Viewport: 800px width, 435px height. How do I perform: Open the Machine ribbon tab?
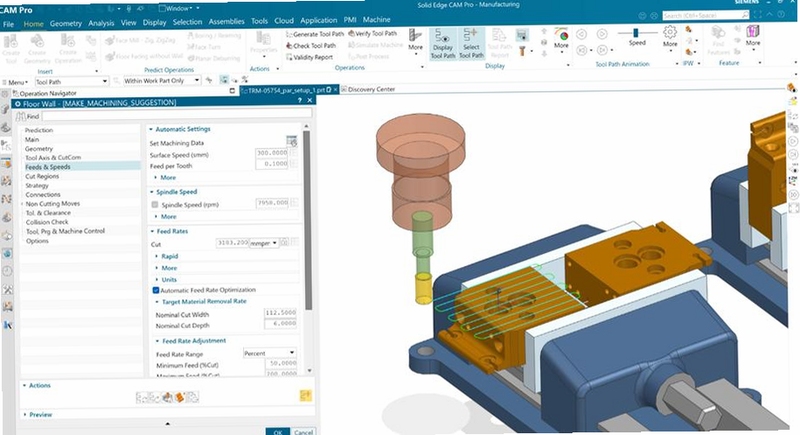[377, 19]
